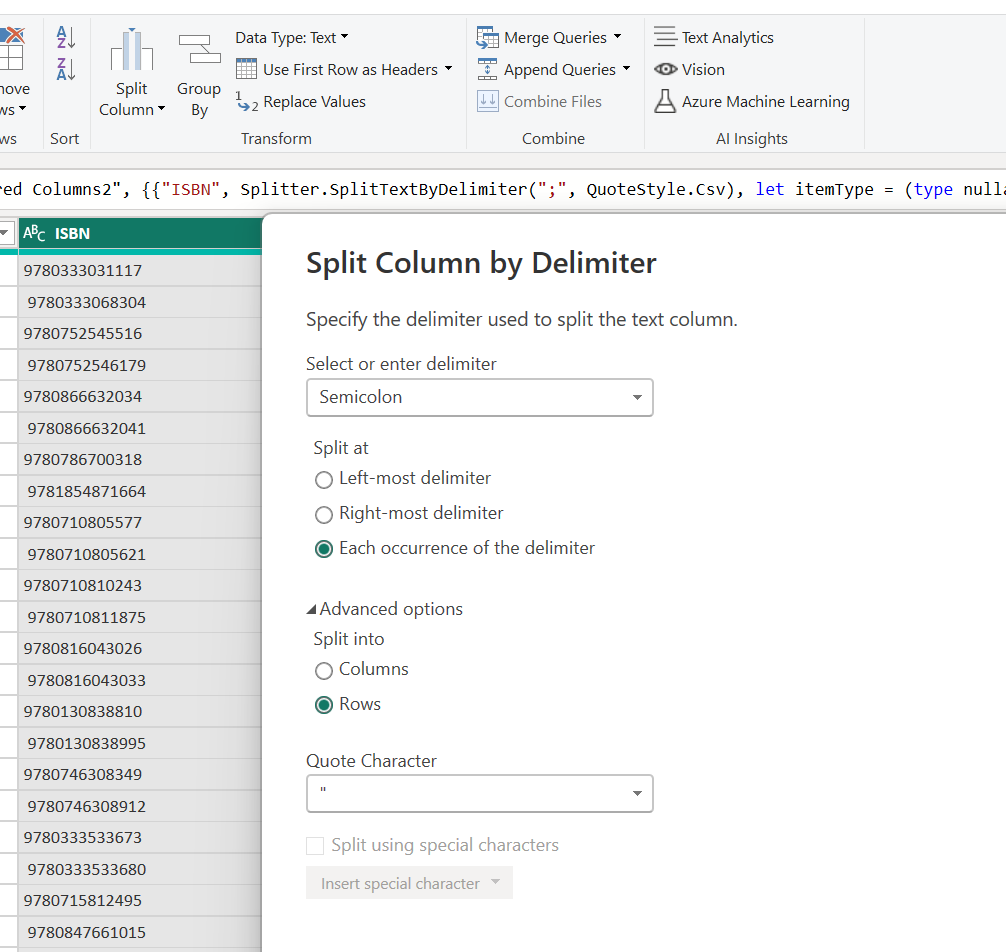Select cell 9780746308912
This screenshot has height=952, width=1006.
pyautogui.click(x=140, y=805)
